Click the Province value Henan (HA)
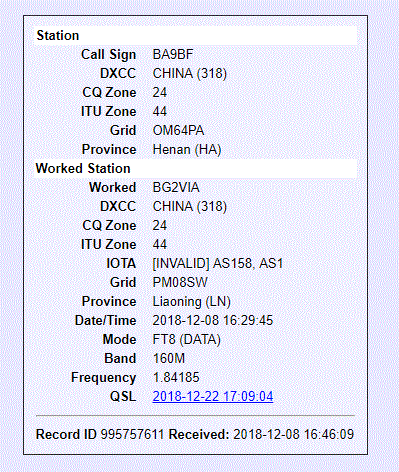Viewport: 399px width, 472px height. [x=187, y=149]
